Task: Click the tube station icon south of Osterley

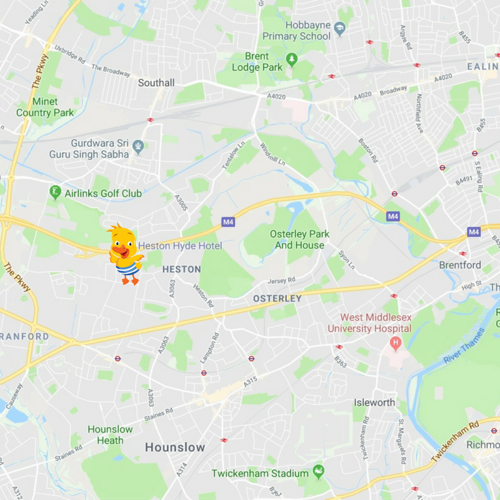Action: coord(251,359)
